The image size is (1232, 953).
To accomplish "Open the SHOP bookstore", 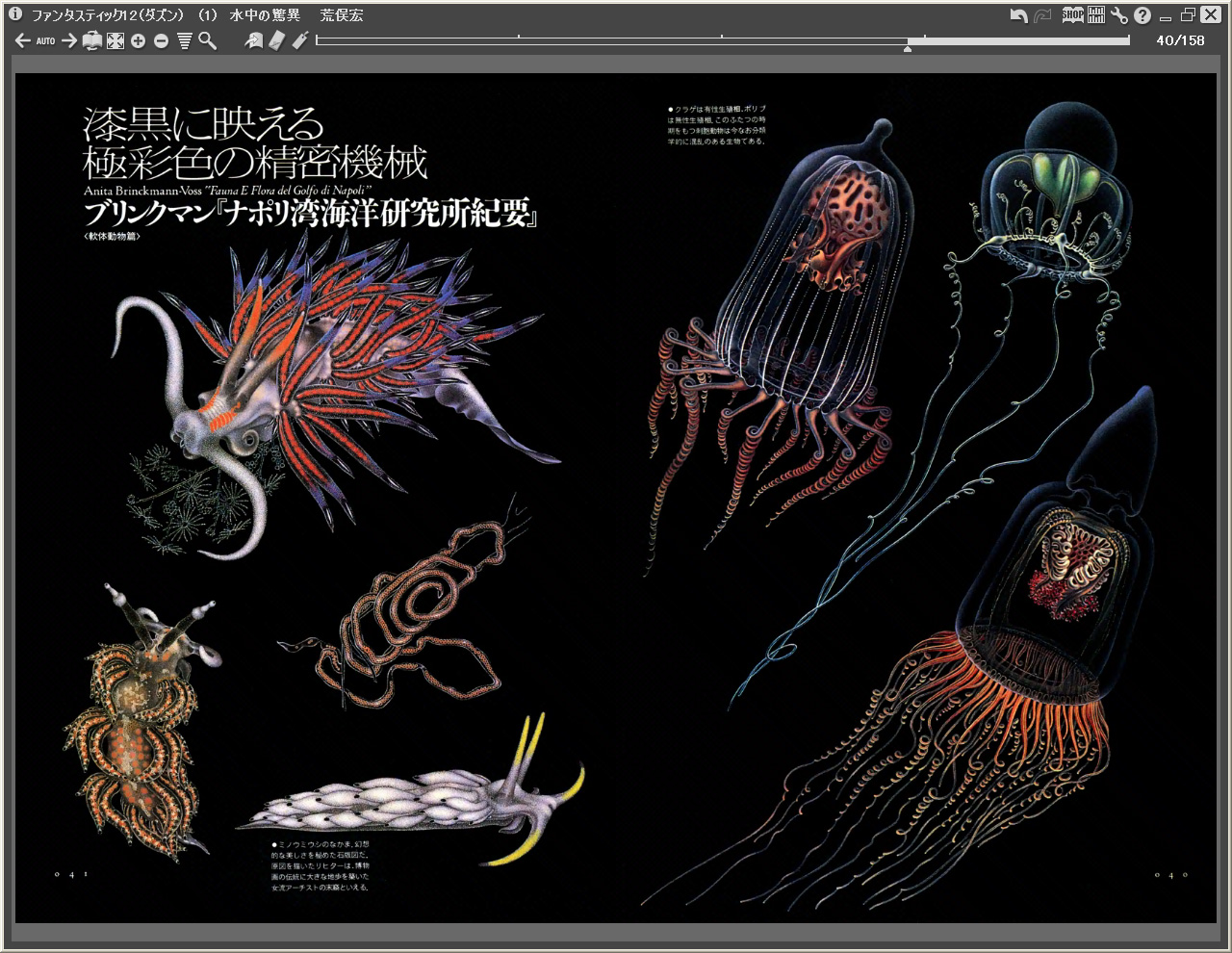I will pos(1073,15).
